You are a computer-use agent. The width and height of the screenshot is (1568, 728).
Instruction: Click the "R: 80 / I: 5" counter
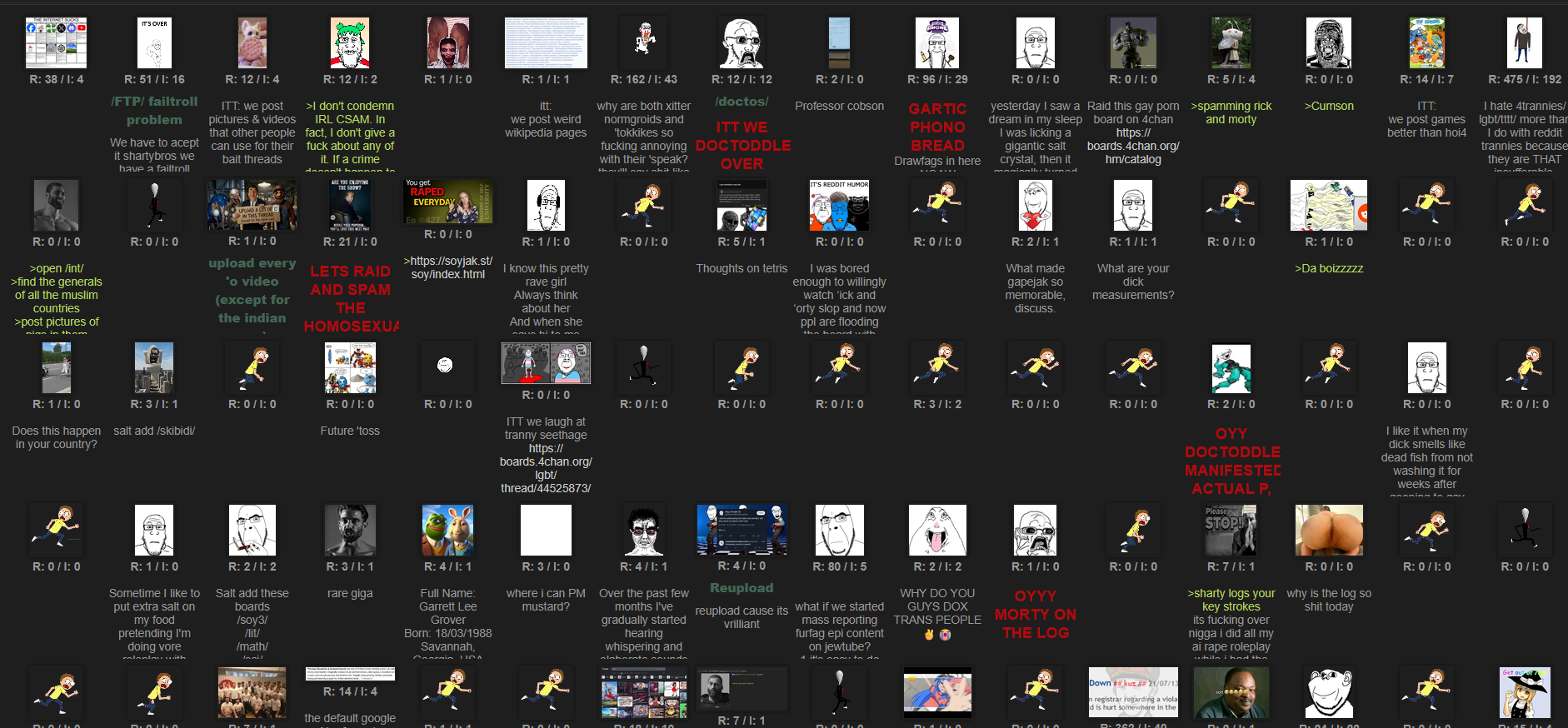pos(840,566)
